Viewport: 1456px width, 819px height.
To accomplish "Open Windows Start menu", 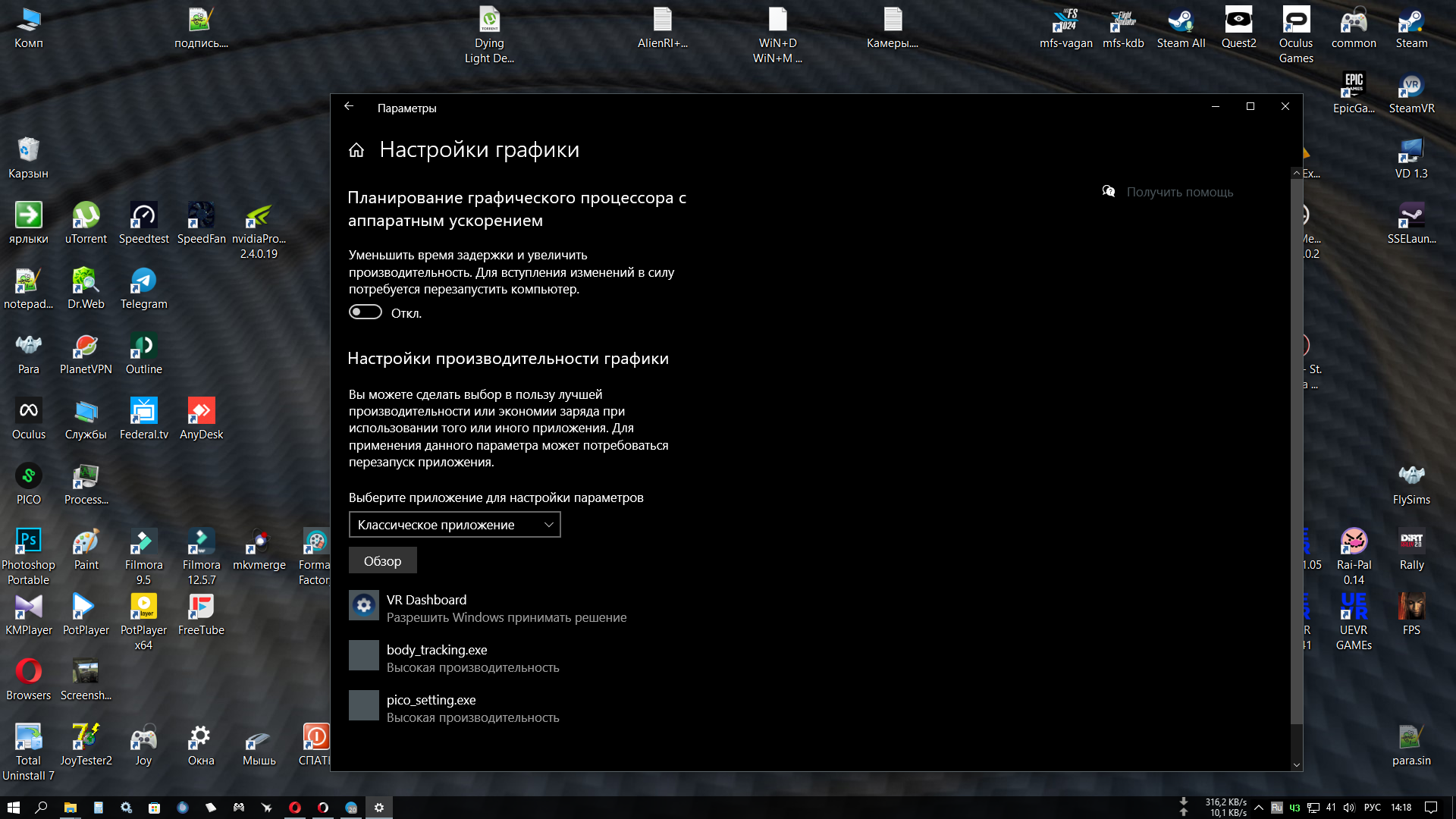I will coord(13,808).
